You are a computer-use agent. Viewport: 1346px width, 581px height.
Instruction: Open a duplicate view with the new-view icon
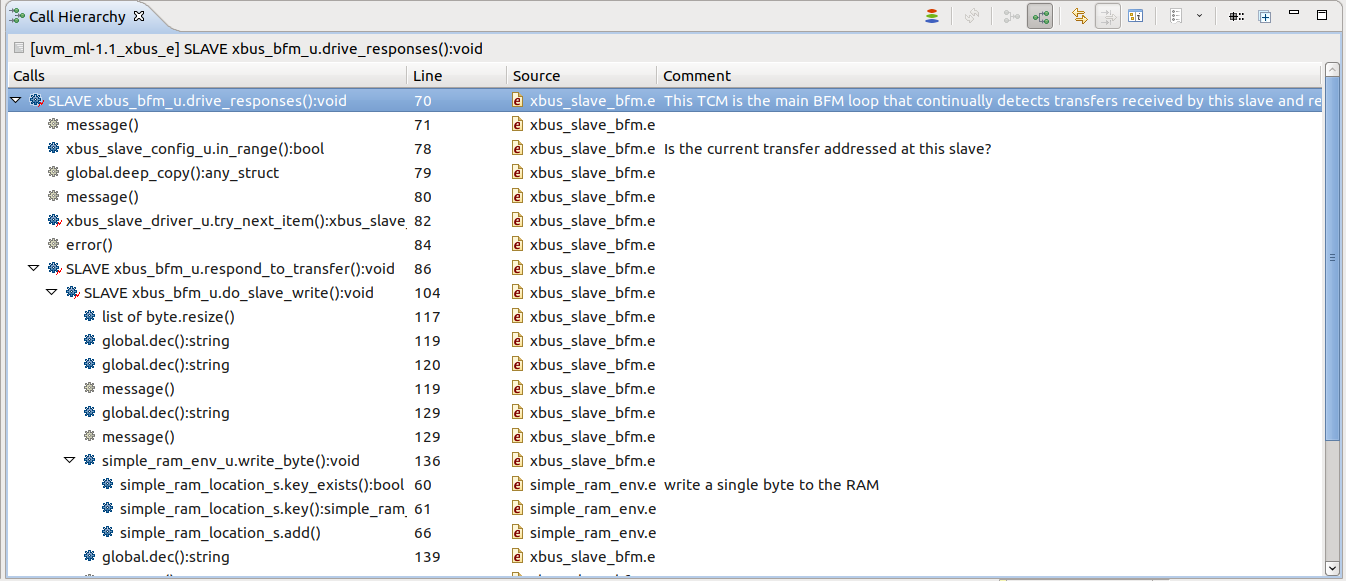(x=1265, y=16)
